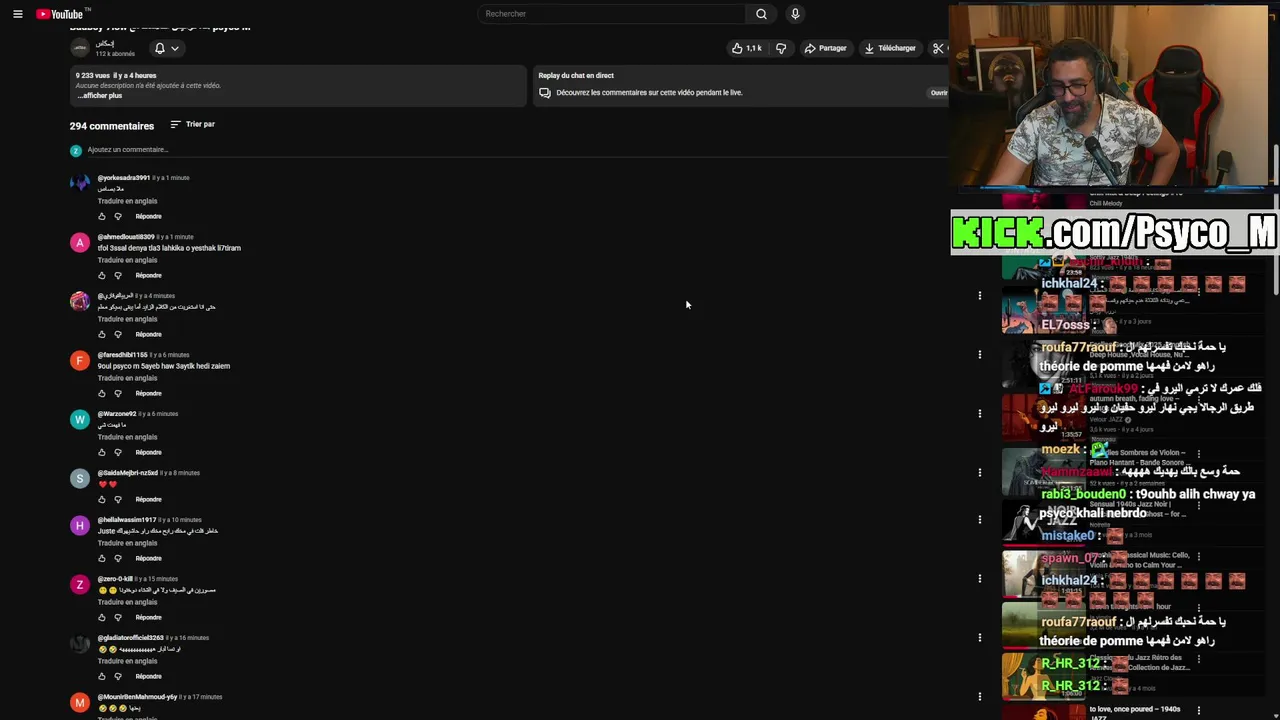1280x720 pixels.
Task: Expand description with ...afficher plus
Action: (100, 96)
